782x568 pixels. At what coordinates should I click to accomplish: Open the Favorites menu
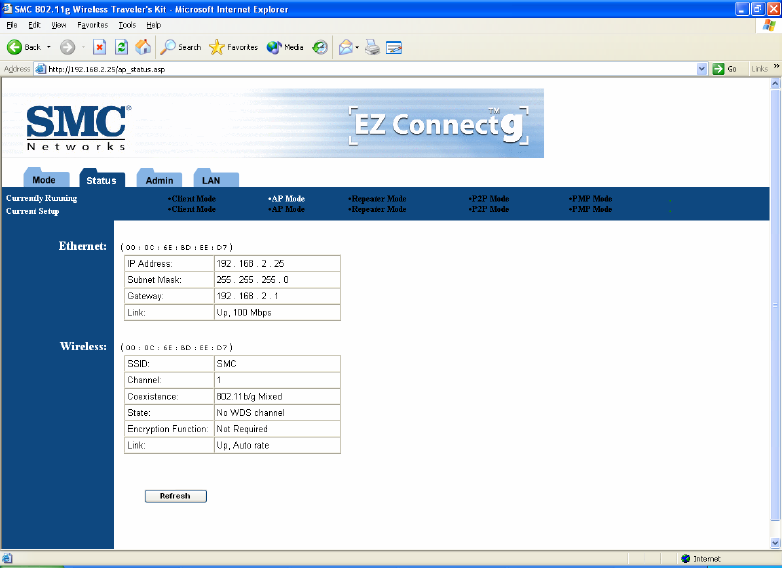pos(92,25)
